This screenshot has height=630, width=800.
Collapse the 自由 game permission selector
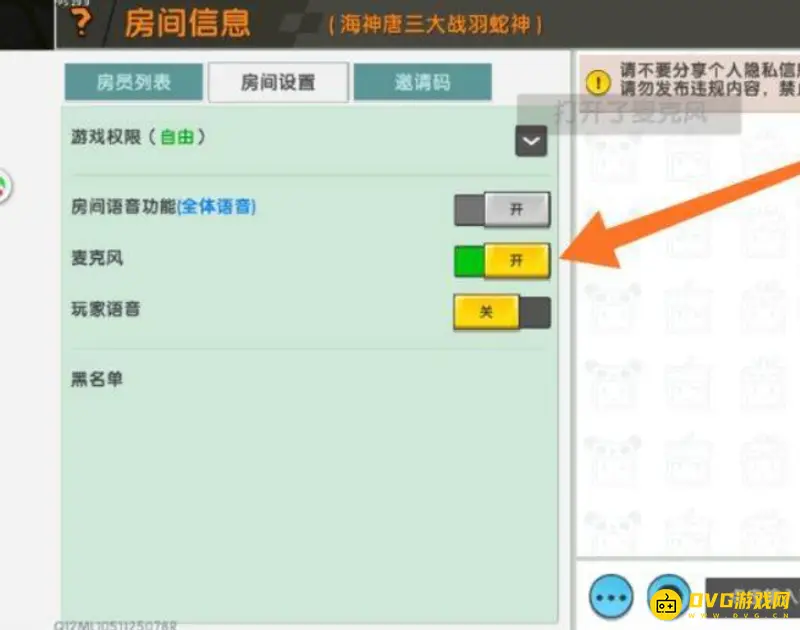click(531, 140)
